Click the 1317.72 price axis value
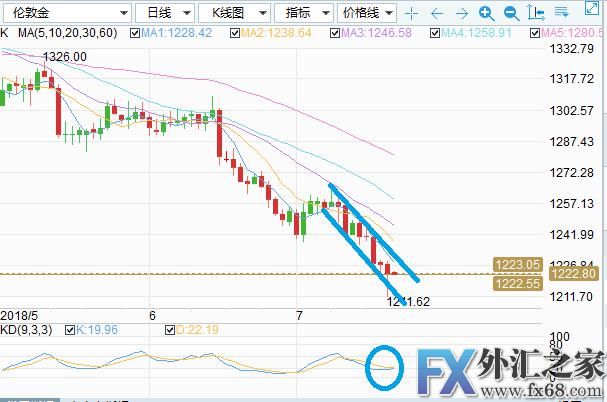Image resolution: width=607 pixels, height=402 pixels. click(571, 79)
